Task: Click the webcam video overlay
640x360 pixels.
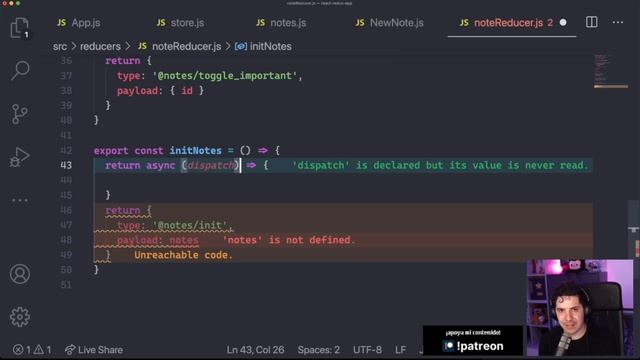Action: tap(580, 308)
